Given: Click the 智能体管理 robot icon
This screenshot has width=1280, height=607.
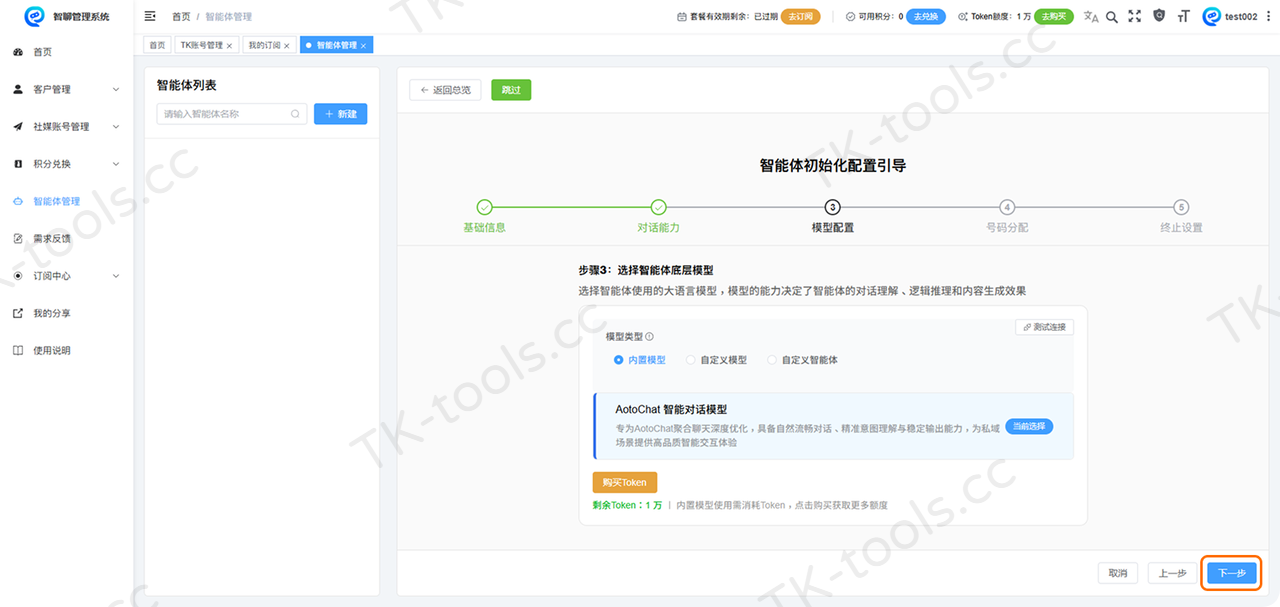Looking at the screenshot, I should click(18, 201).
